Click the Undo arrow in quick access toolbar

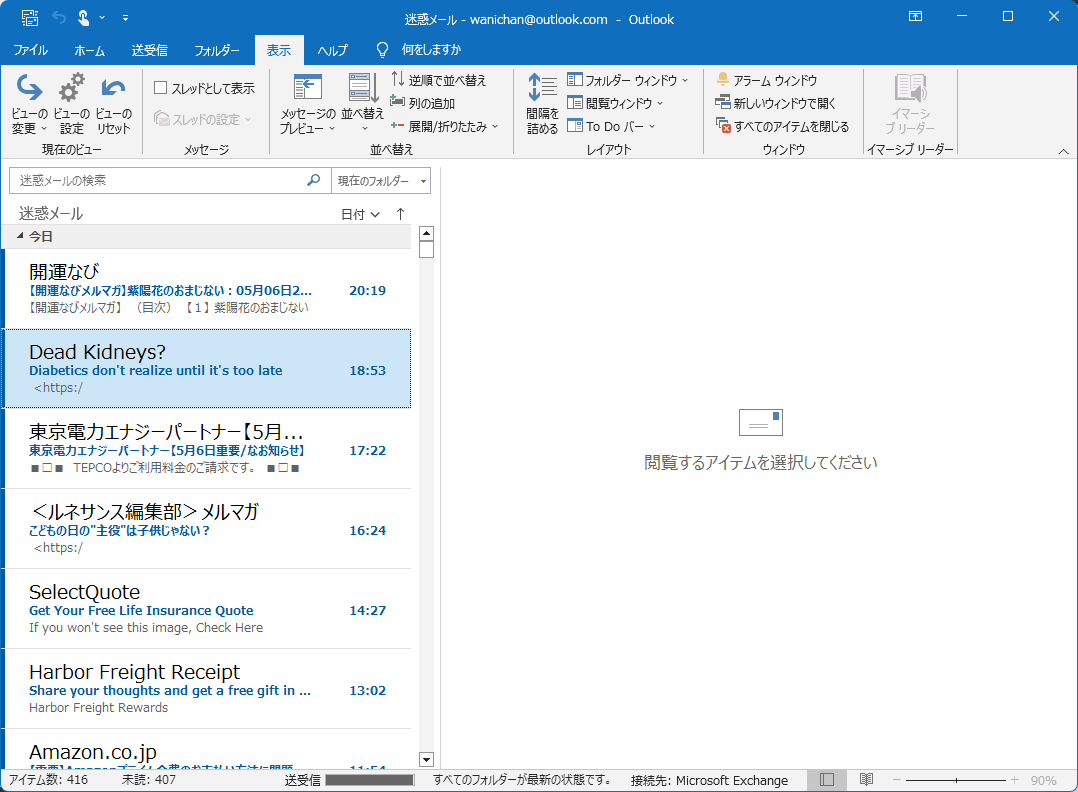point(59,18)
